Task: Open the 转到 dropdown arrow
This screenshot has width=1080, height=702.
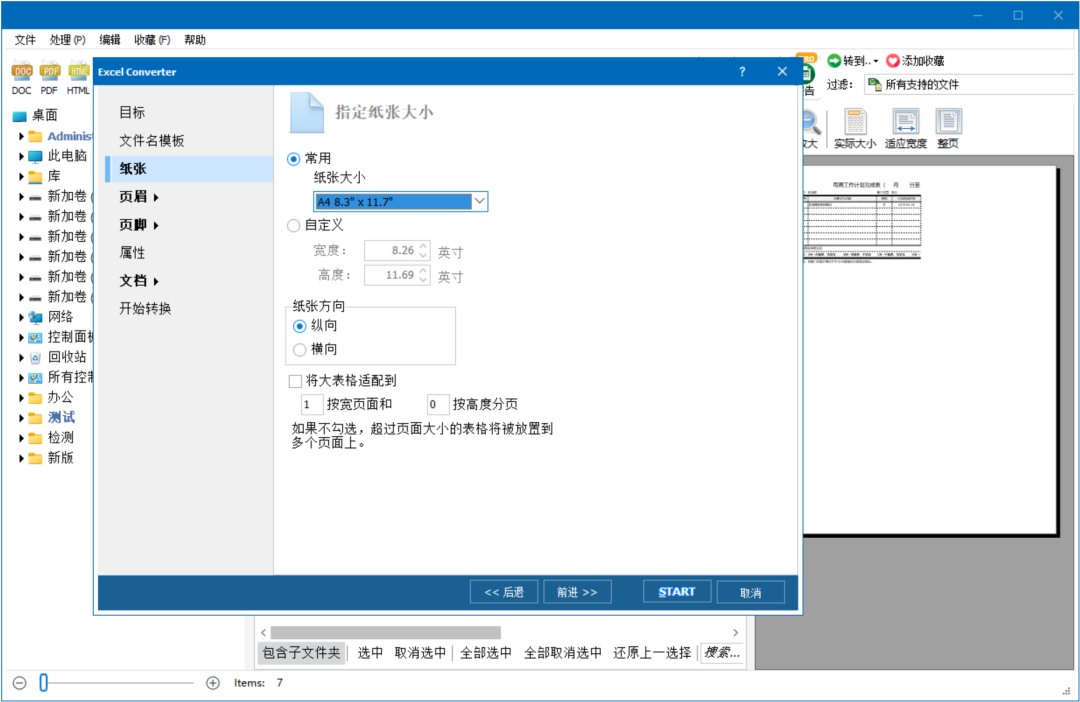Action: point(876,61)
